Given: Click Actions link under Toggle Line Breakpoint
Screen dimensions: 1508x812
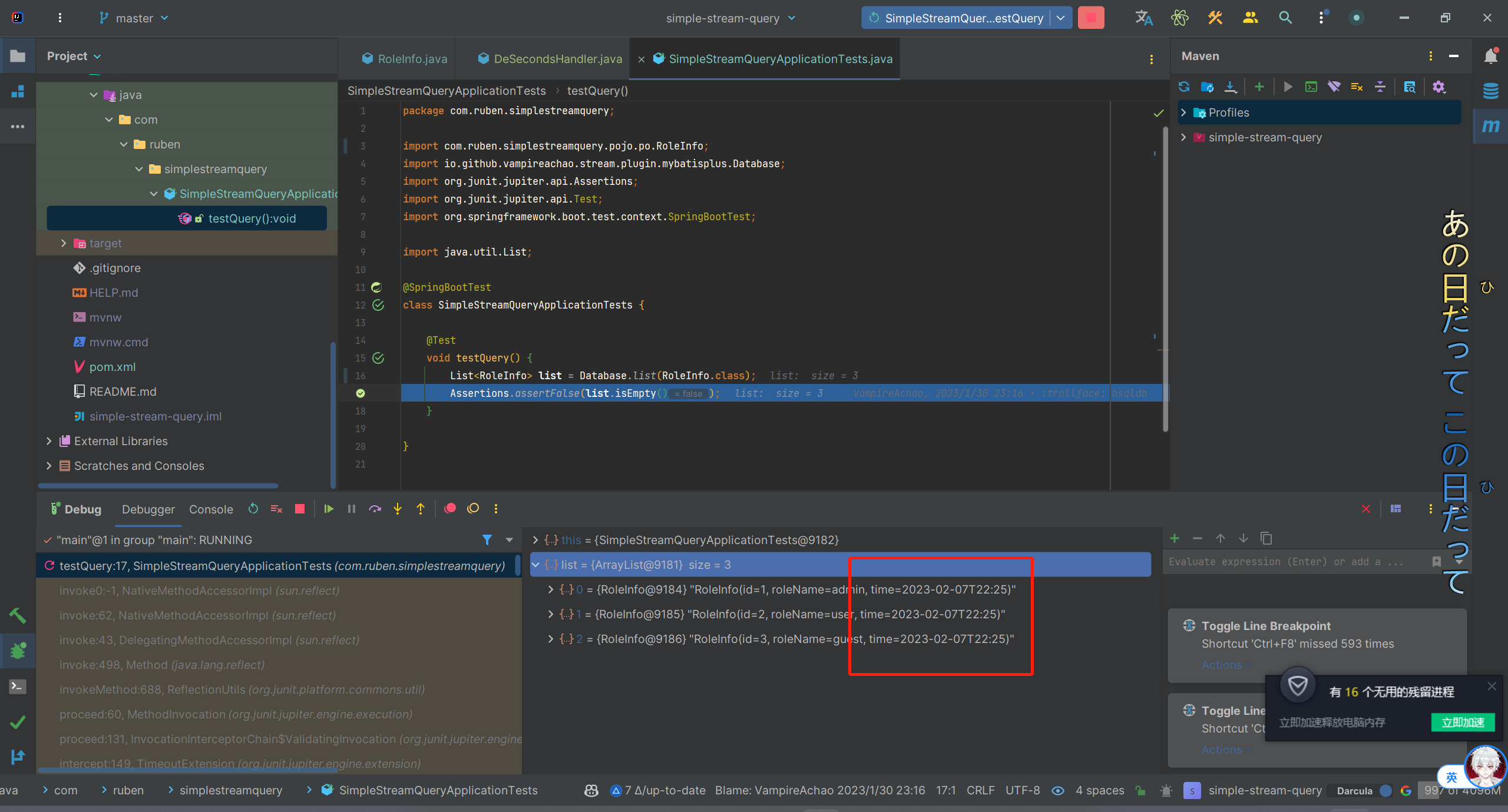Looking at the screenshot, I should tap(1222, 665).
